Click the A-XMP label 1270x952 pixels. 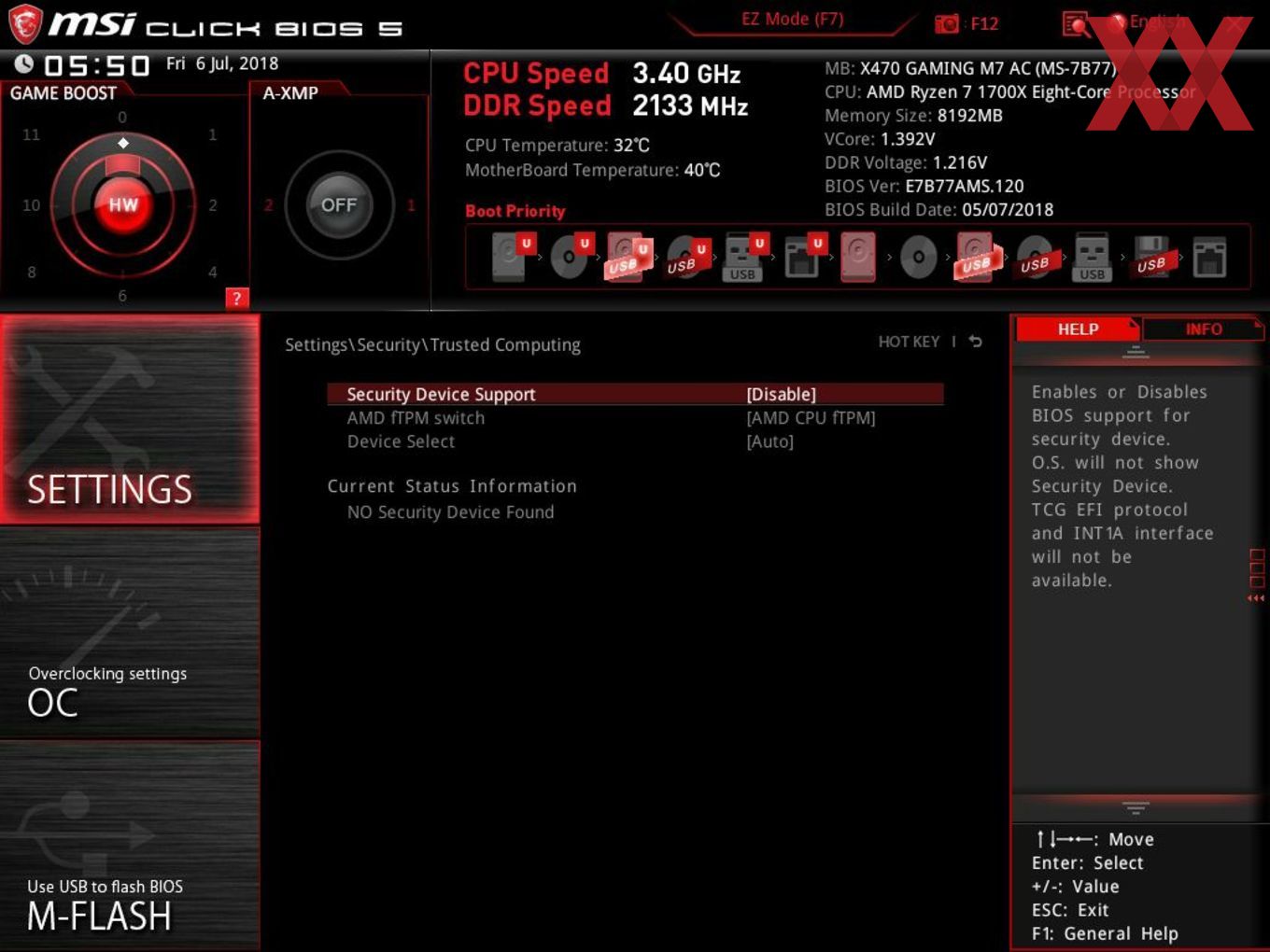(x=290, y=93)
